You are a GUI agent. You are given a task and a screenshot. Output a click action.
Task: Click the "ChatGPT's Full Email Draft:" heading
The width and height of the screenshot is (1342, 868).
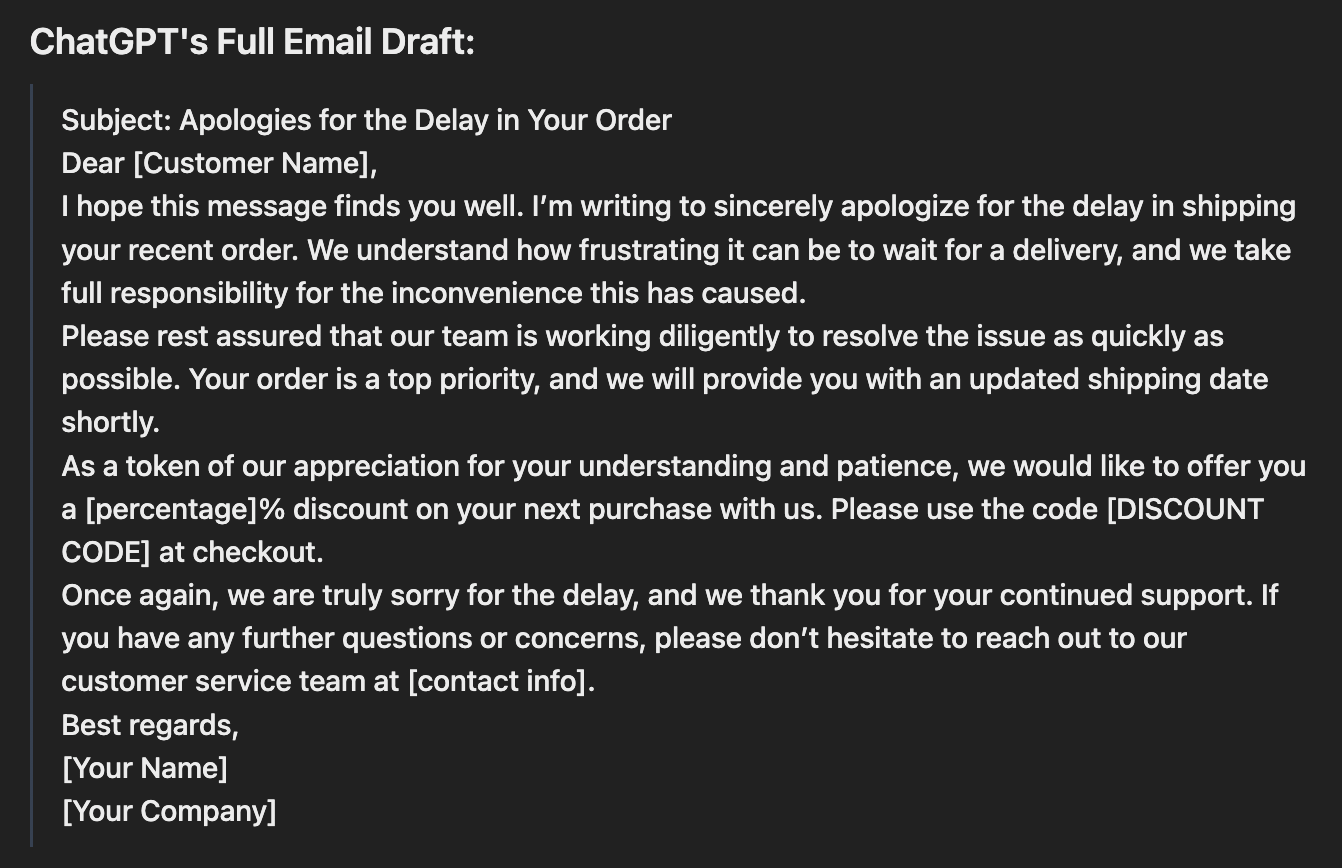[x=252, y=42]
